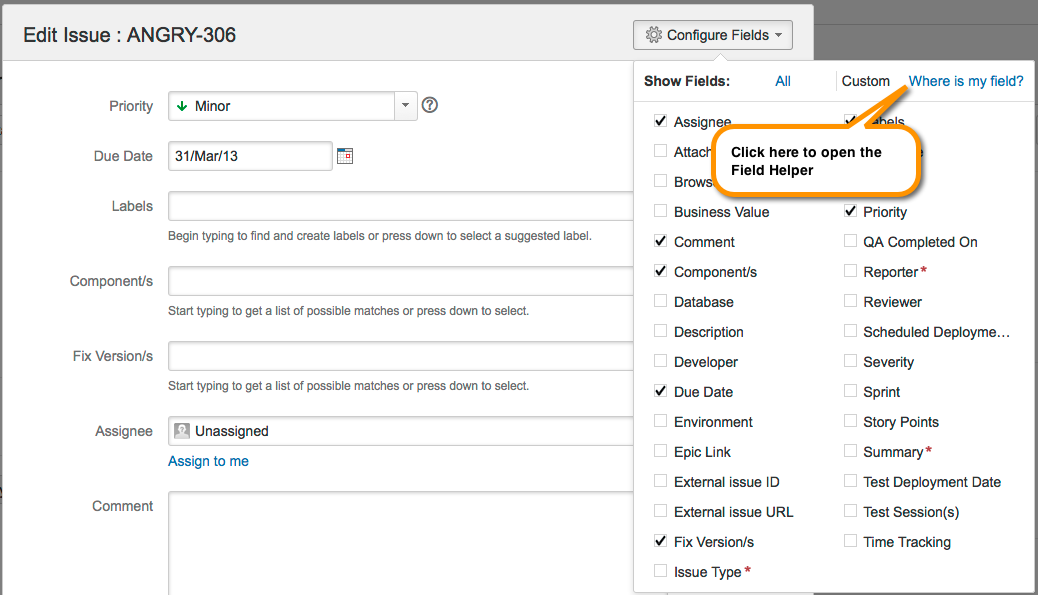1038x595 pixels.
Task: Click the priority help question mark icon
Action: point(430,105)
